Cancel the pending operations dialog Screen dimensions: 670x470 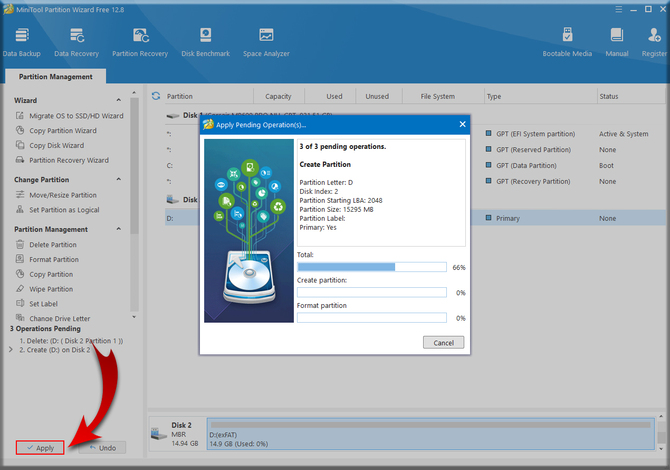click(444, 343)
